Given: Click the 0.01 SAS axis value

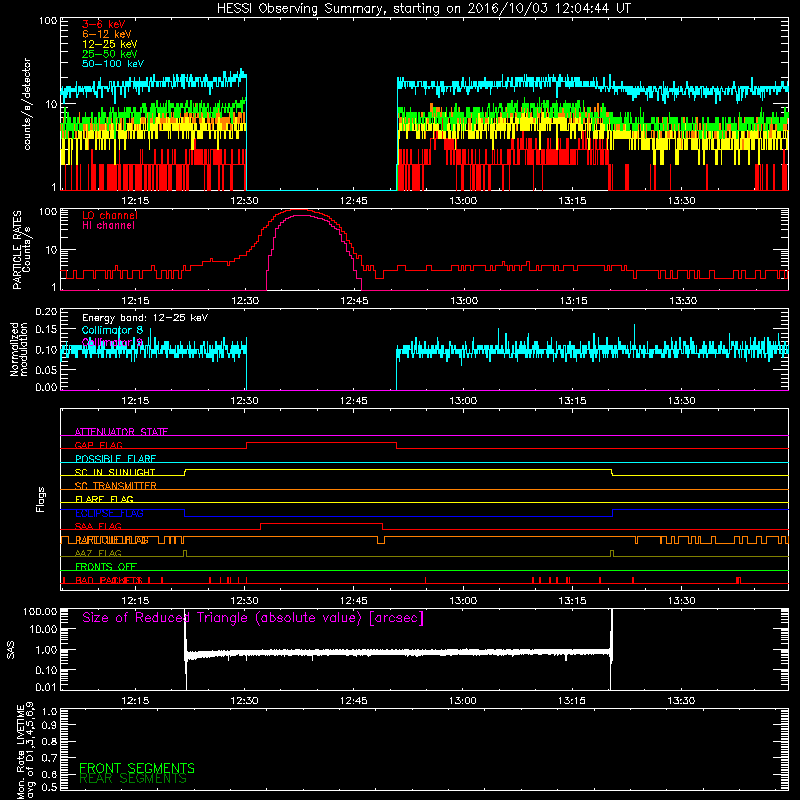Looking at the screenshot, I should [x=46, y=687].
